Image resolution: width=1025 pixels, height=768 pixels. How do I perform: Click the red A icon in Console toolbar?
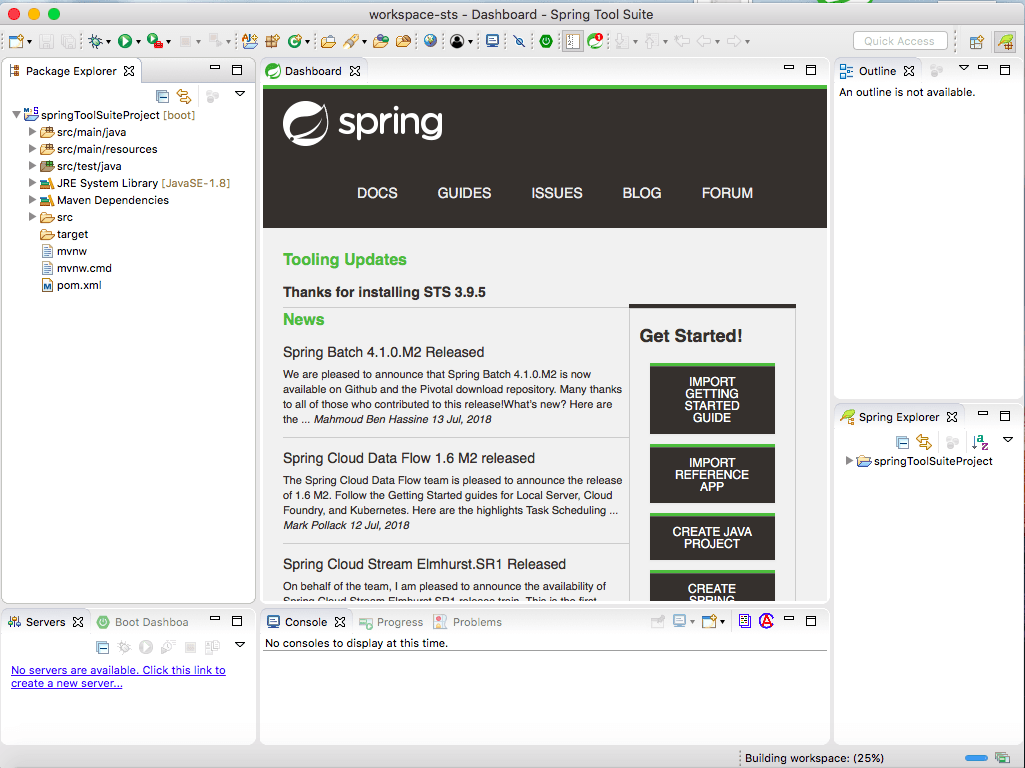pyautogui.click(x=766, y=621)
